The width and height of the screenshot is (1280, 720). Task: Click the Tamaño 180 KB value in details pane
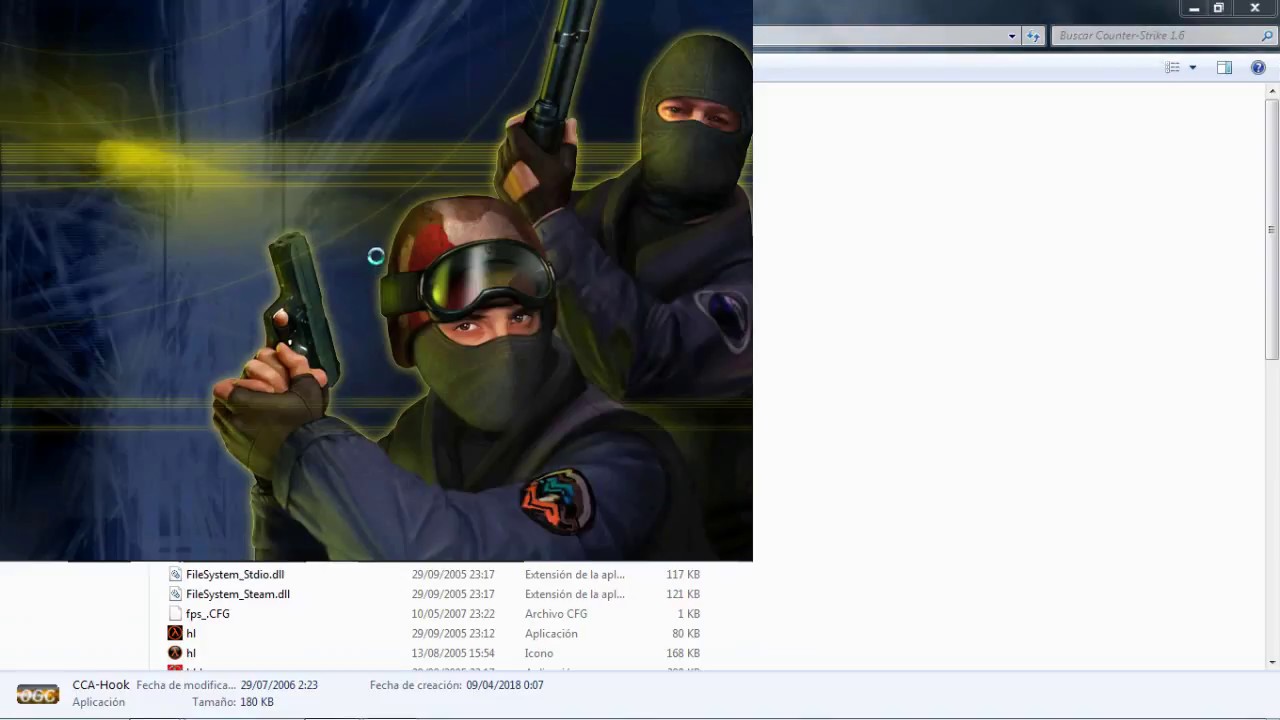(257, 702)
